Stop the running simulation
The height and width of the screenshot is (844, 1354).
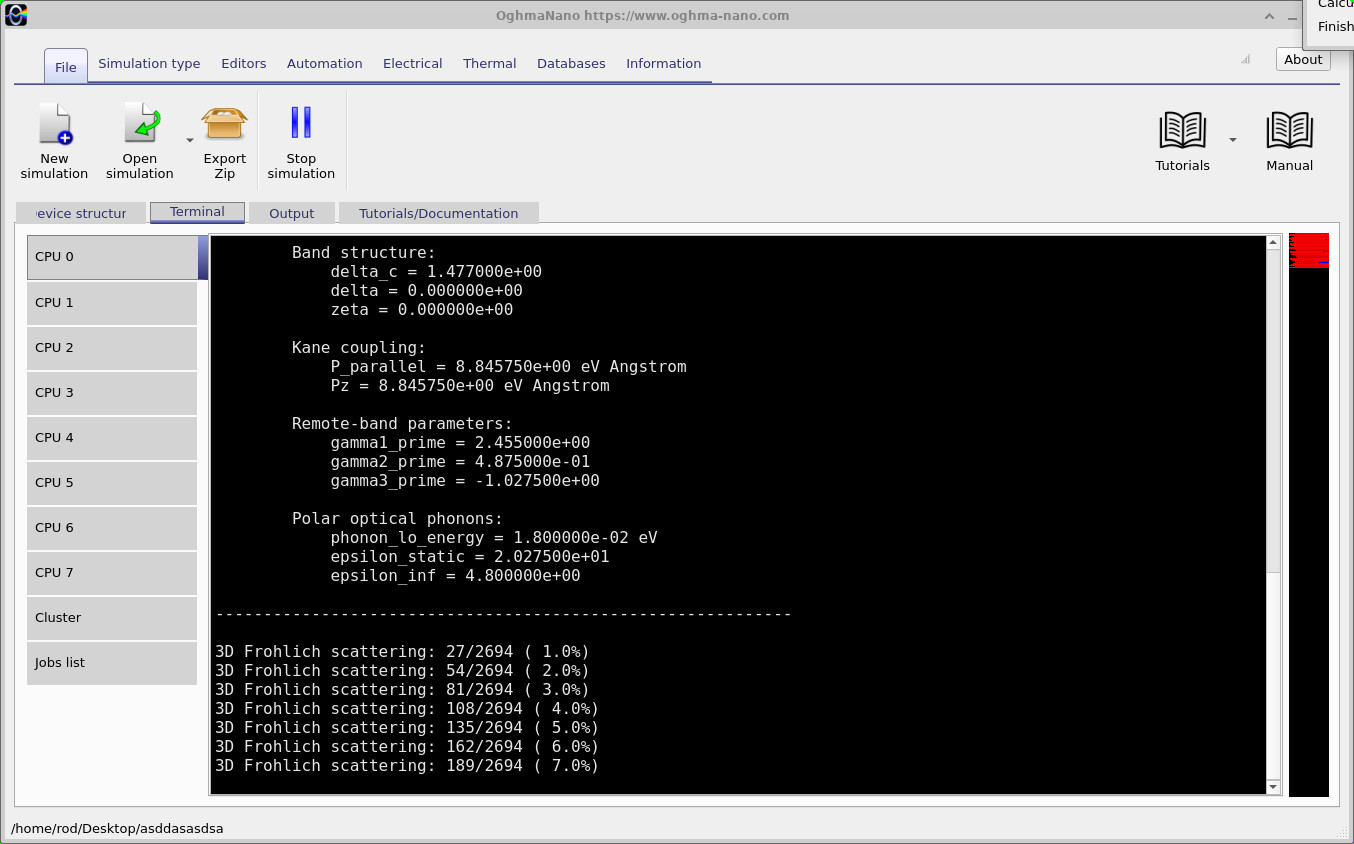301,123
